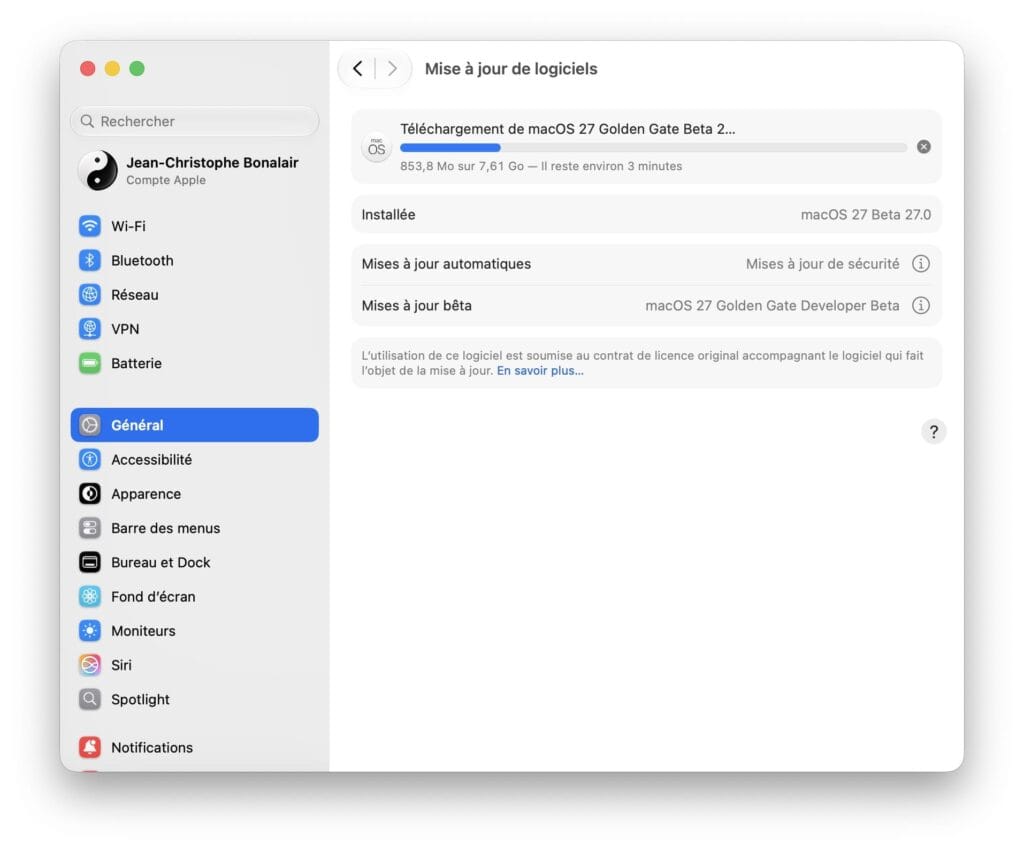Show info for Mises à jour automatiques
This screenshot has height=851, width=1024.
921,264
